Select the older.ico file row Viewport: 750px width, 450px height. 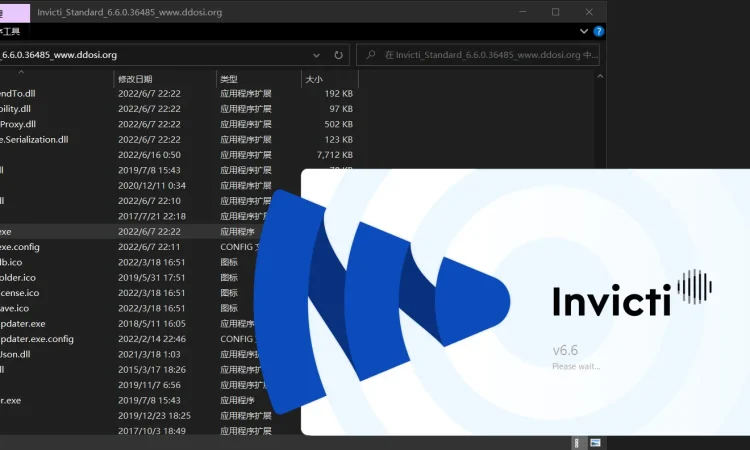(x=127, y=277)
